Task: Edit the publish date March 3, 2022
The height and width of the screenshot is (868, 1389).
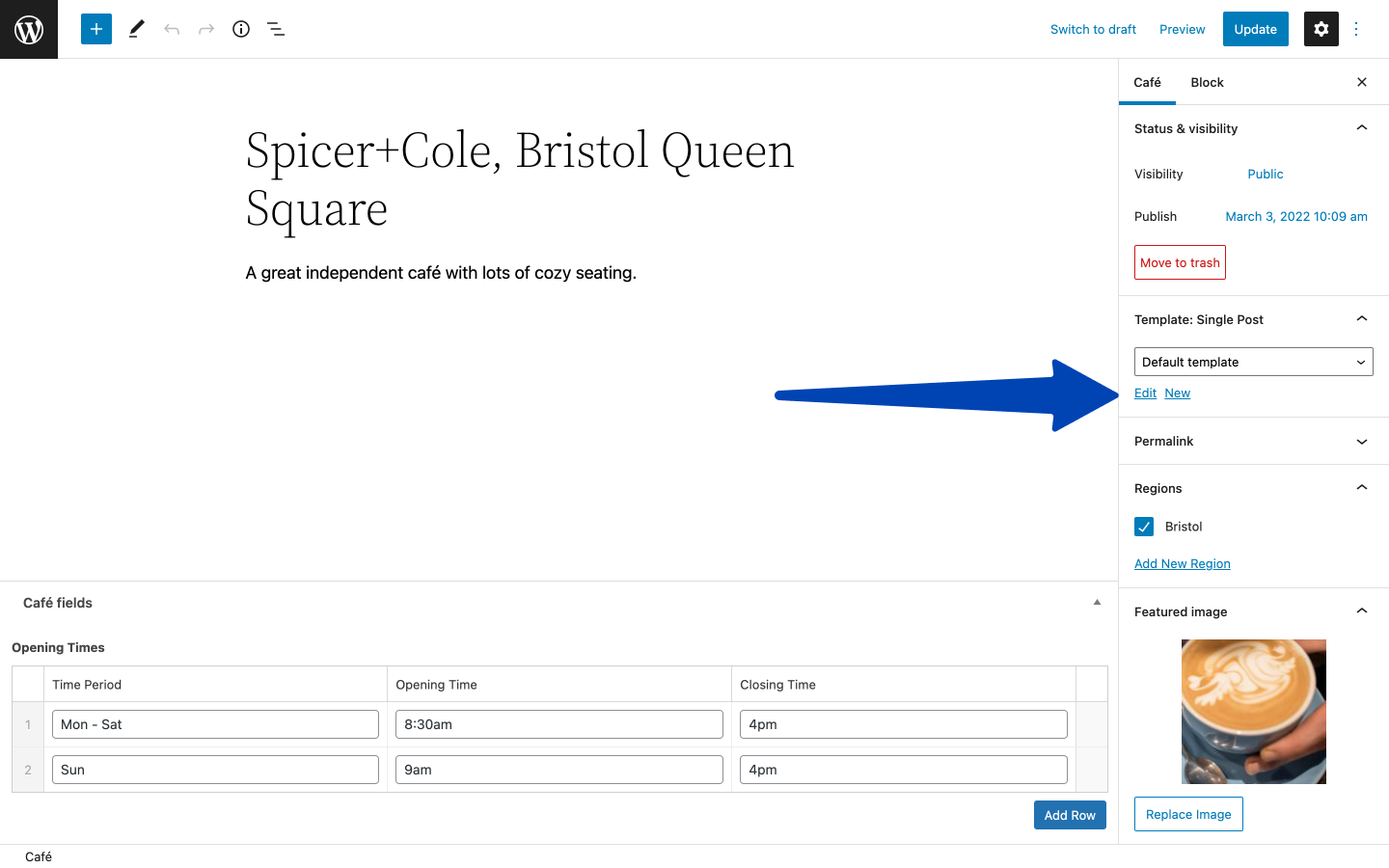Action: (x=1296, y=216)
